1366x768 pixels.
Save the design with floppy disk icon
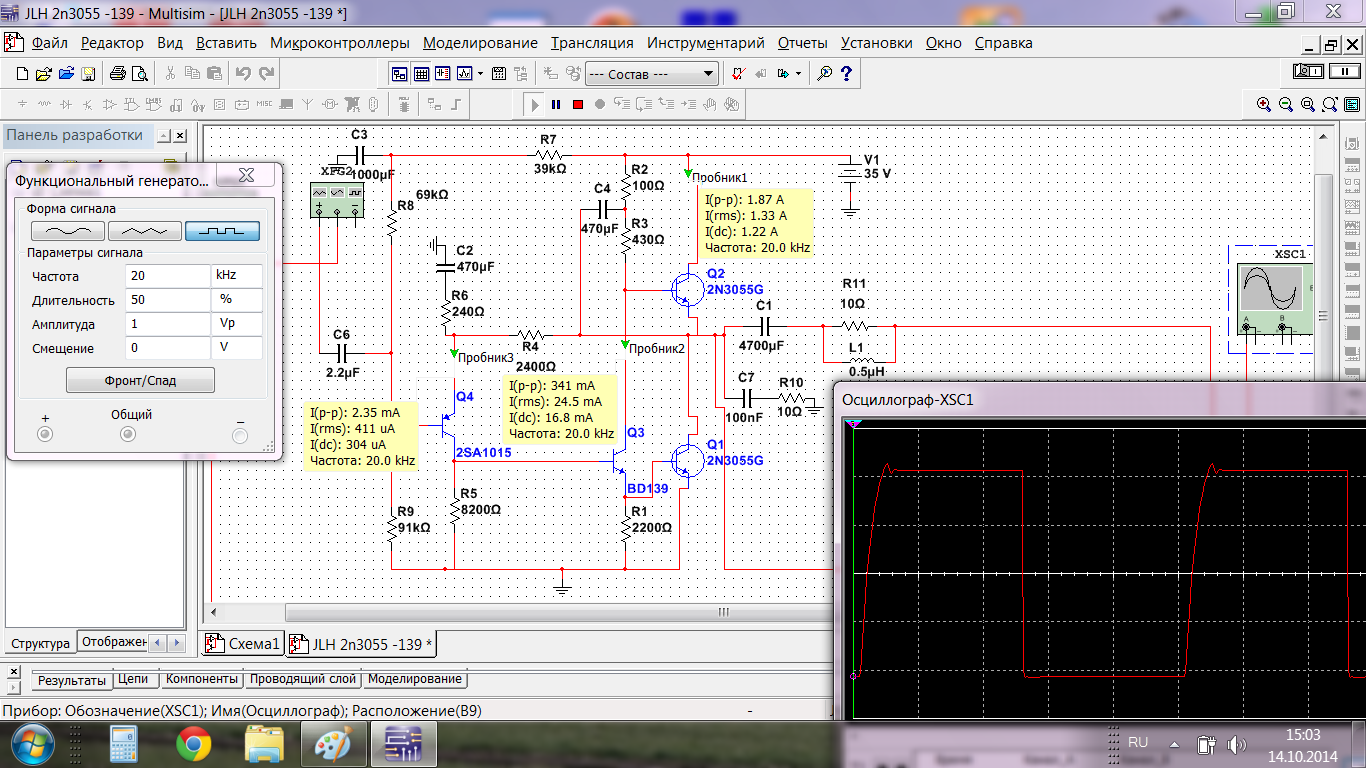point(88,74)
